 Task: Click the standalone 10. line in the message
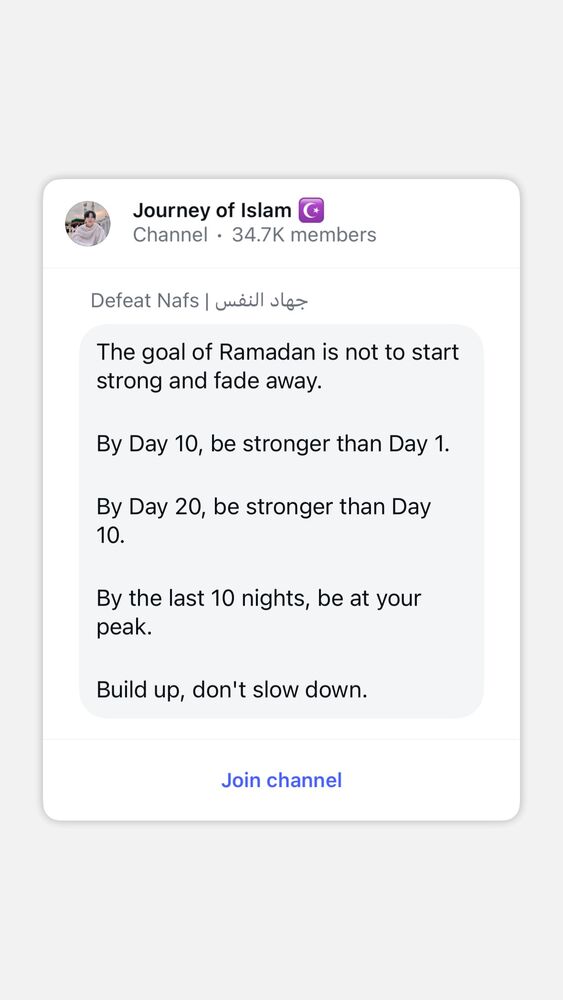click(x=111, y=536)
